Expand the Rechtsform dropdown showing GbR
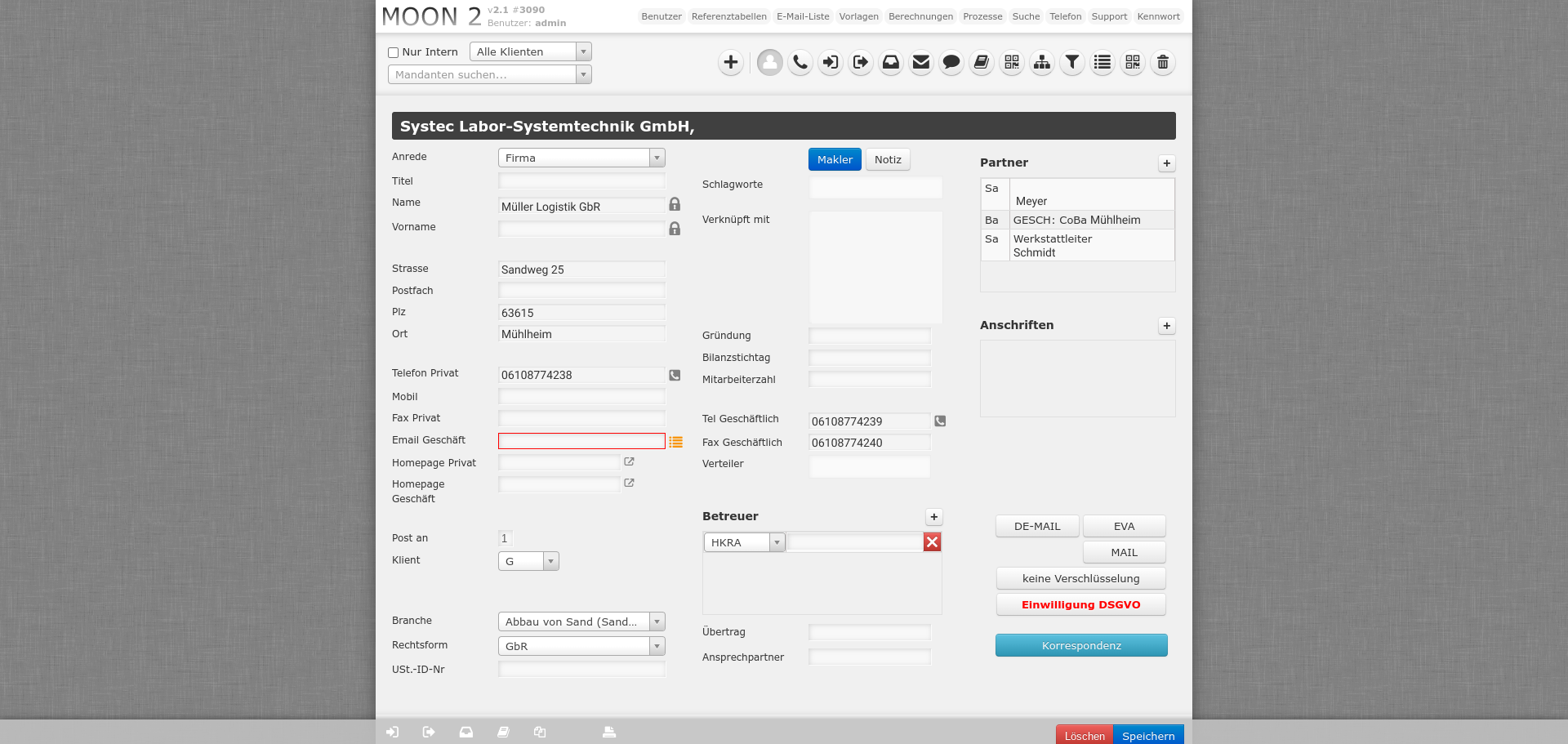 581,646
